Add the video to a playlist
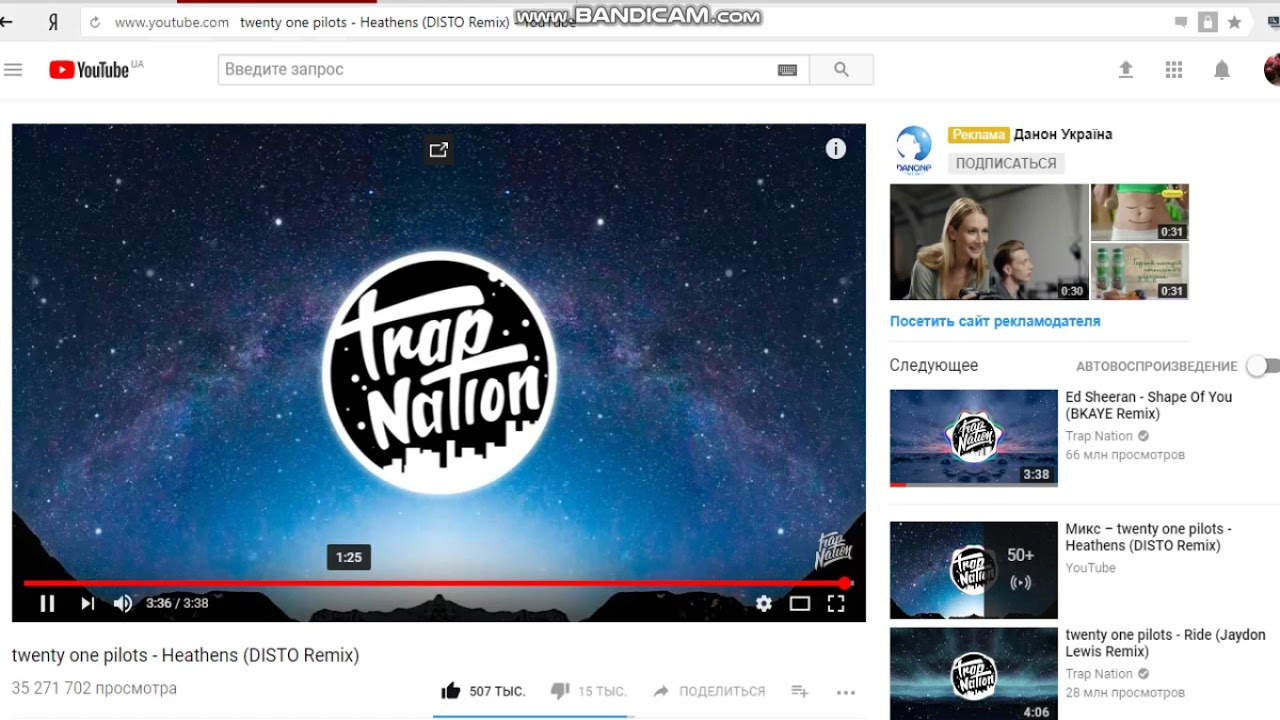The height and width of the screenshot is (720, 1280). [x=799, y=691]
